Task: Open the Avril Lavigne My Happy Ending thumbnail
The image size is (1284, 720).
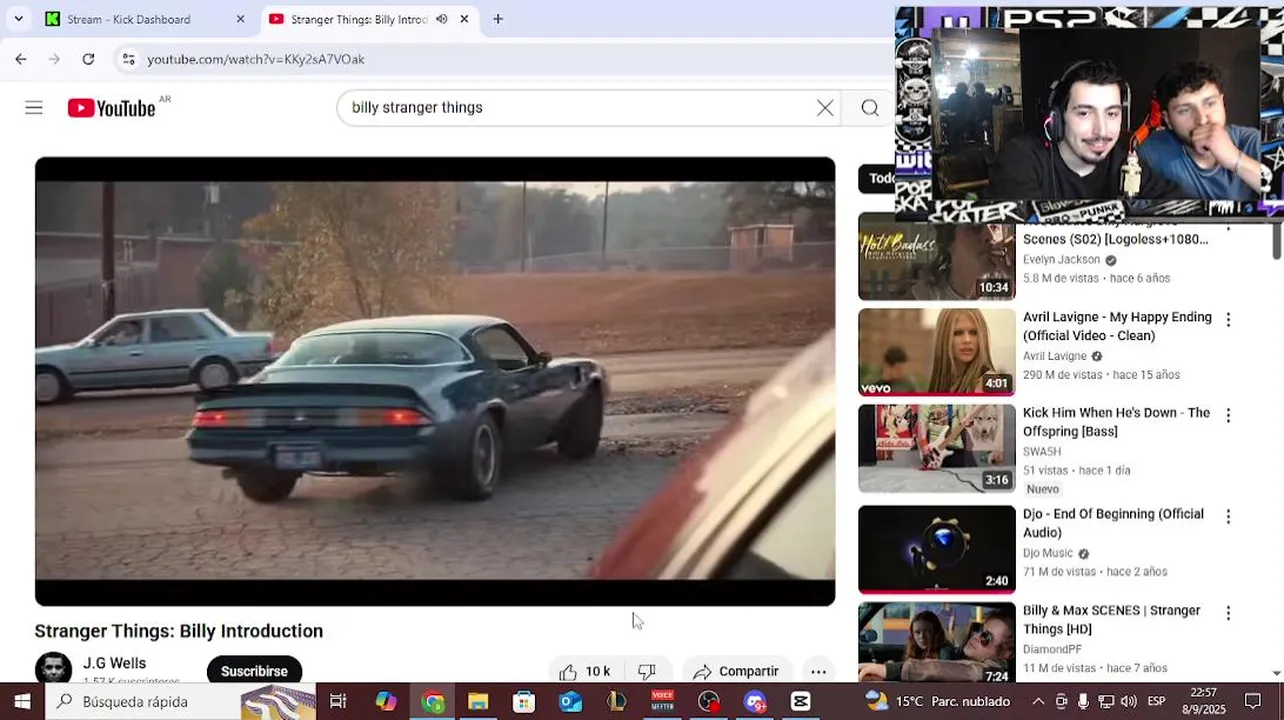Action: coord(937,352)
